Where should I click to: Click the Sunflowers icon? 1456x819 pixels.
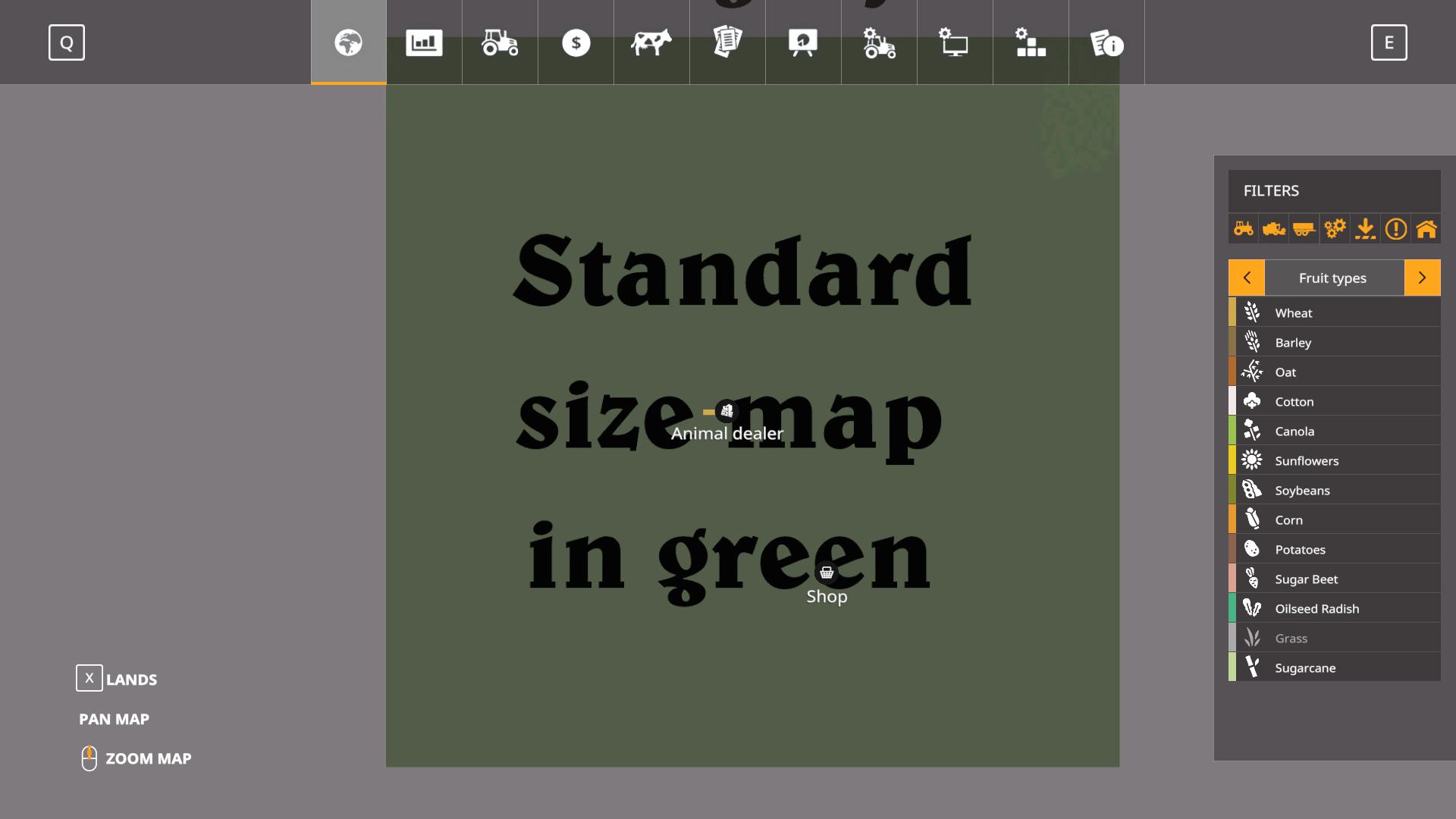click(x=1252, y=460)
